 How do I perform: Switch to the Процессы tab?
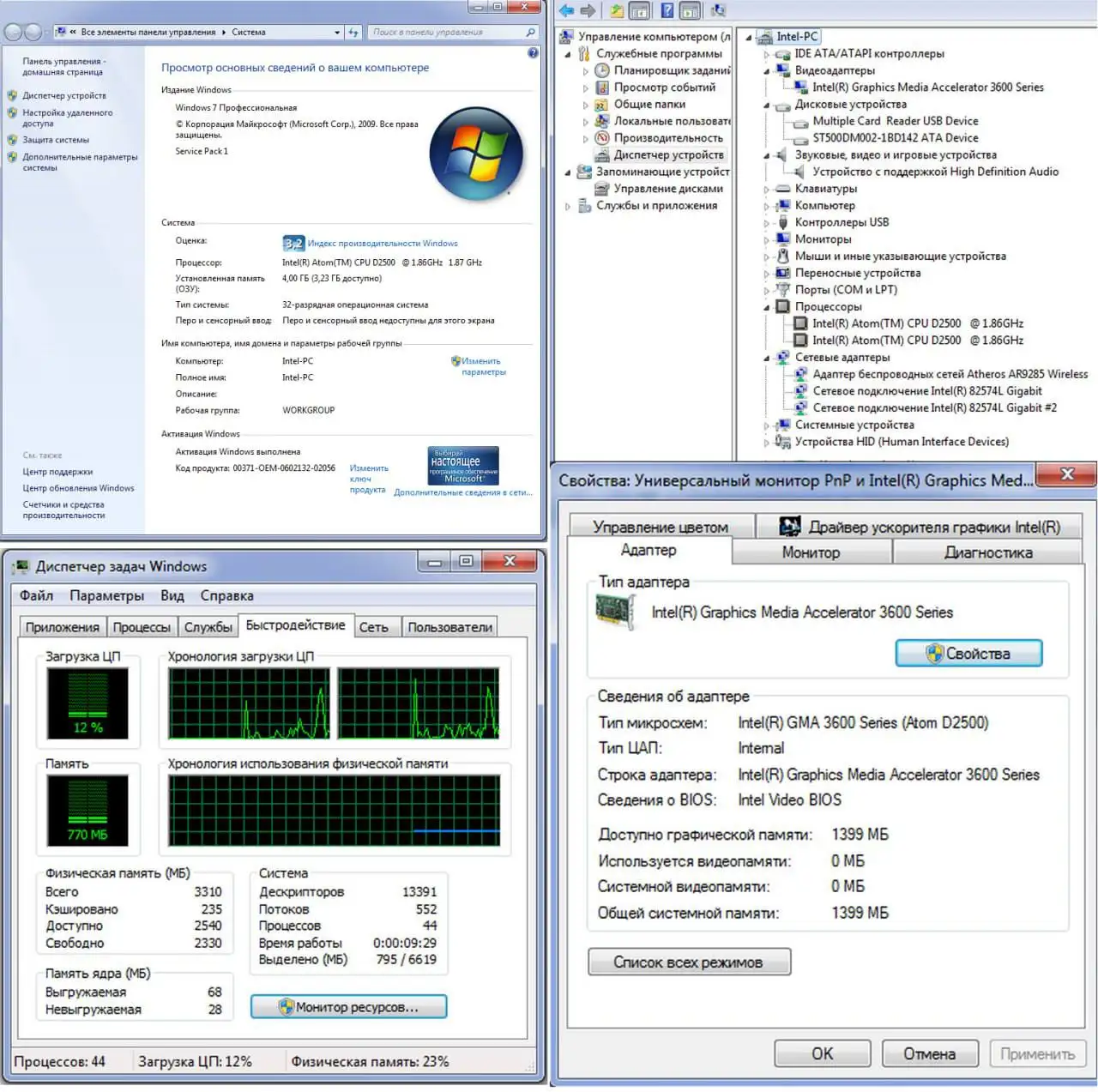[142, 627]
